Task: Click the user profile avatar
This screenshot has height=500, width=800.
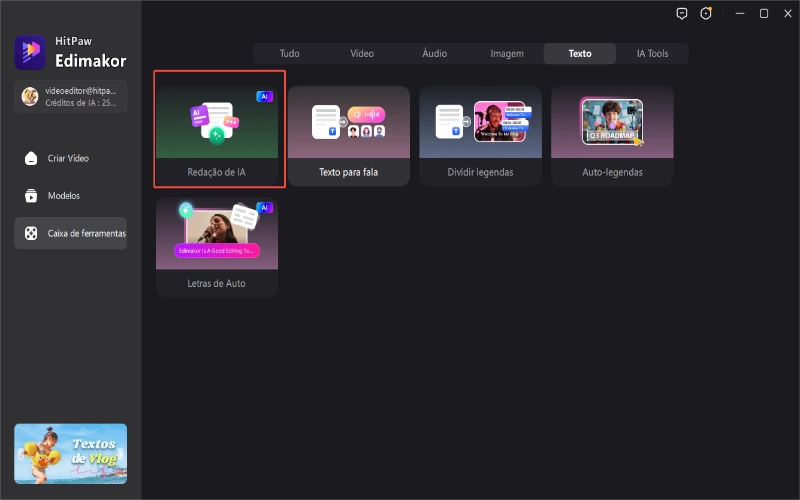Action: click(x=31, y=97)
